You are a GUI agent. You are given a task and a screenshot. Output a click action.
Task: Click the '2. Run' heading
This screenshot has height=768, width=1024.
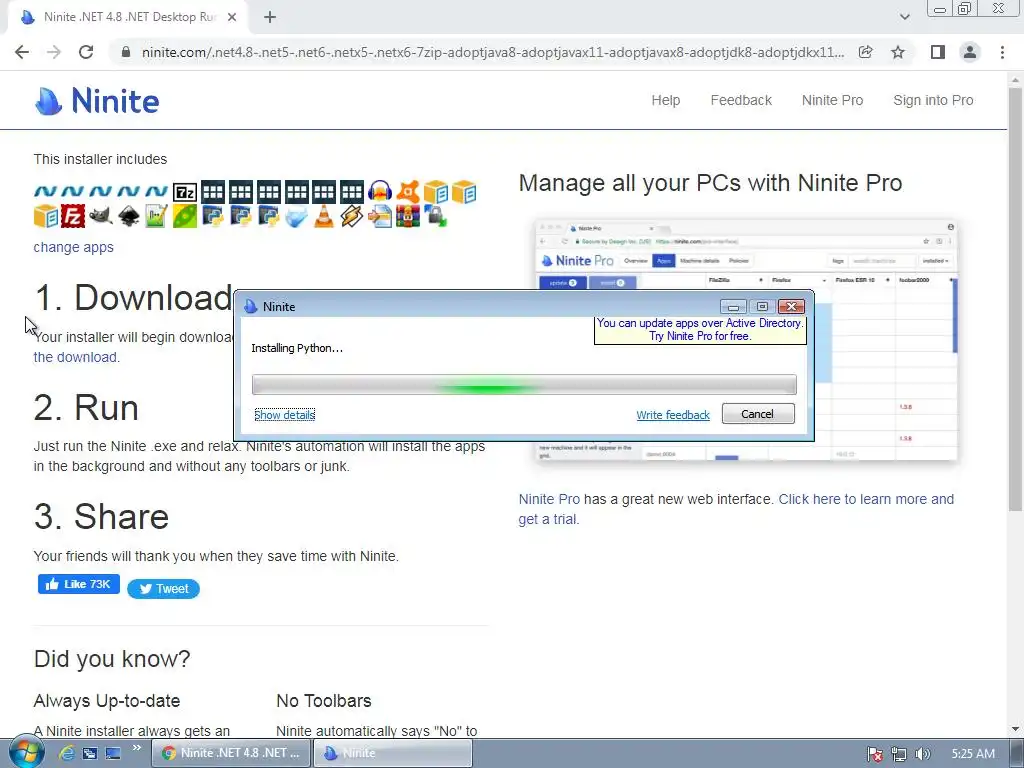click(x=86, y=408)
